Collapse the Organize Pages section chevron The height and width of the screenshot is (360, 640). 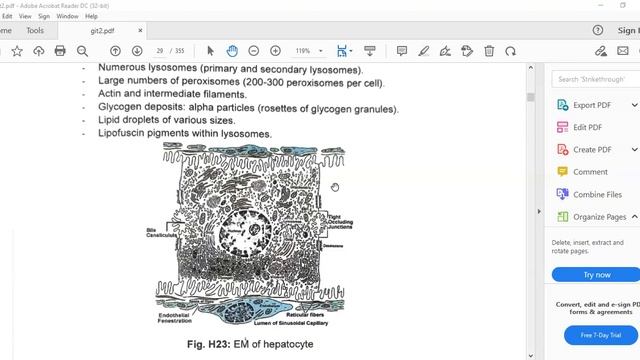click(x=635, y=217)
